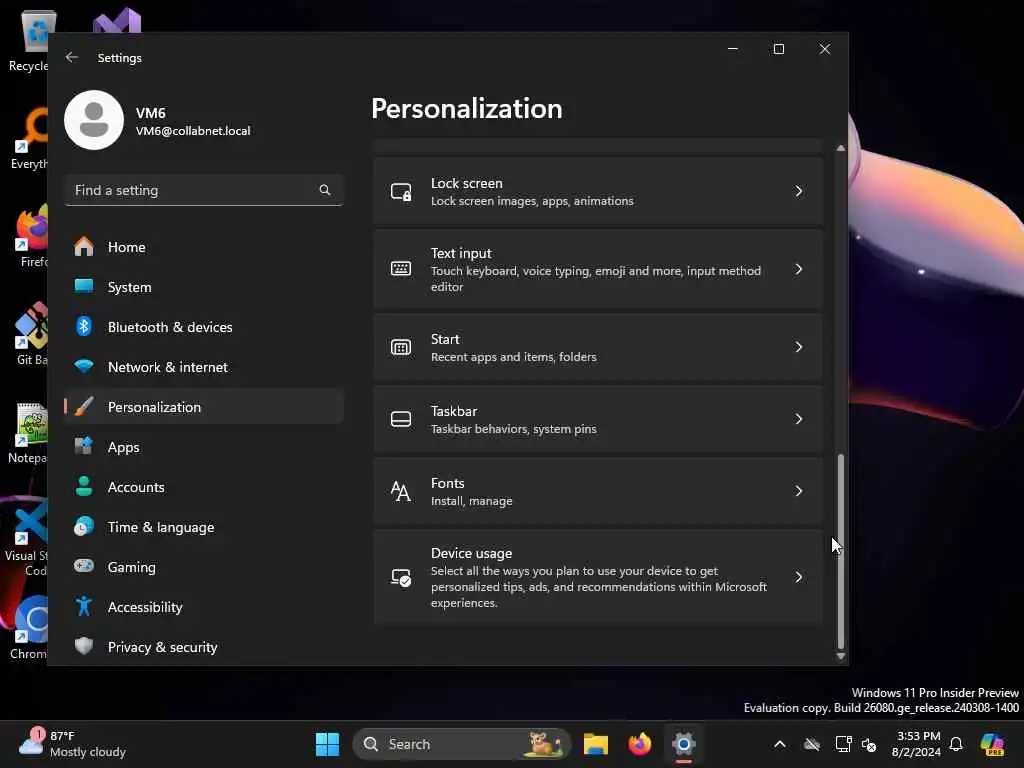Image resolution: width=1024 pixels, height=768 pixels.
Task: Open Time & language section
Action: [204, 526]
